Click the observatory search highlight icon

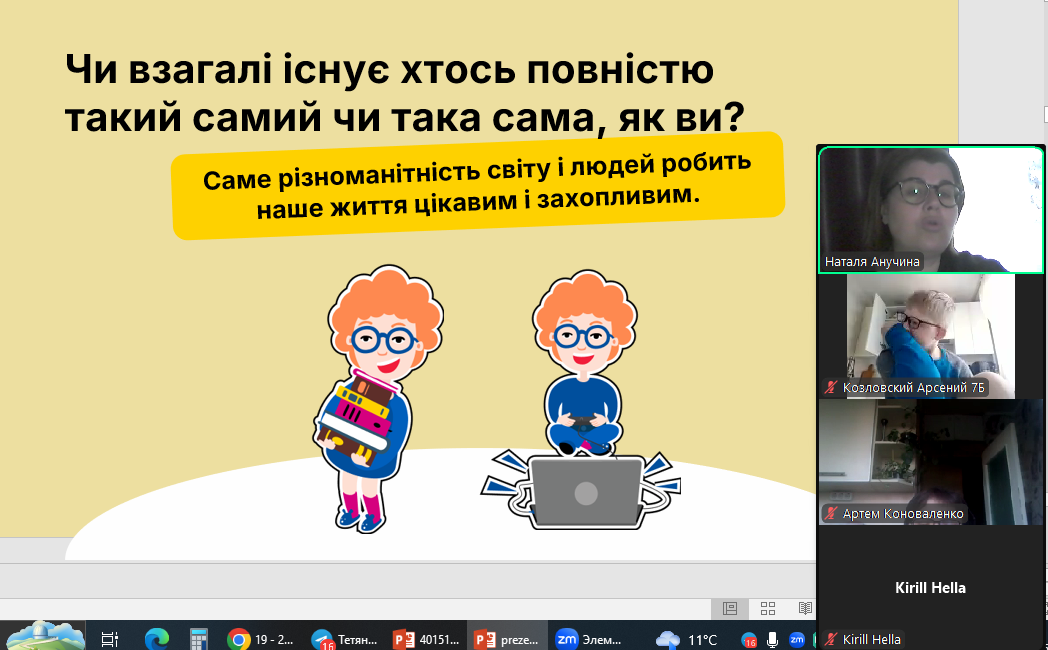(x=45, y=636)
